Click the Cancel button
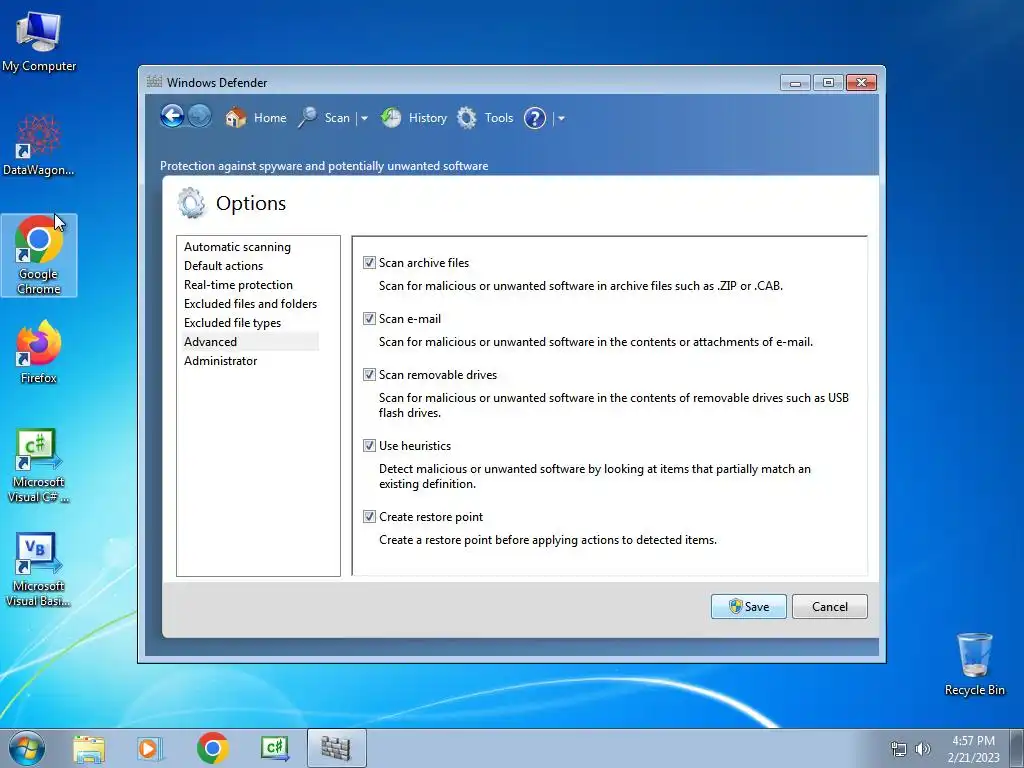 829,607
